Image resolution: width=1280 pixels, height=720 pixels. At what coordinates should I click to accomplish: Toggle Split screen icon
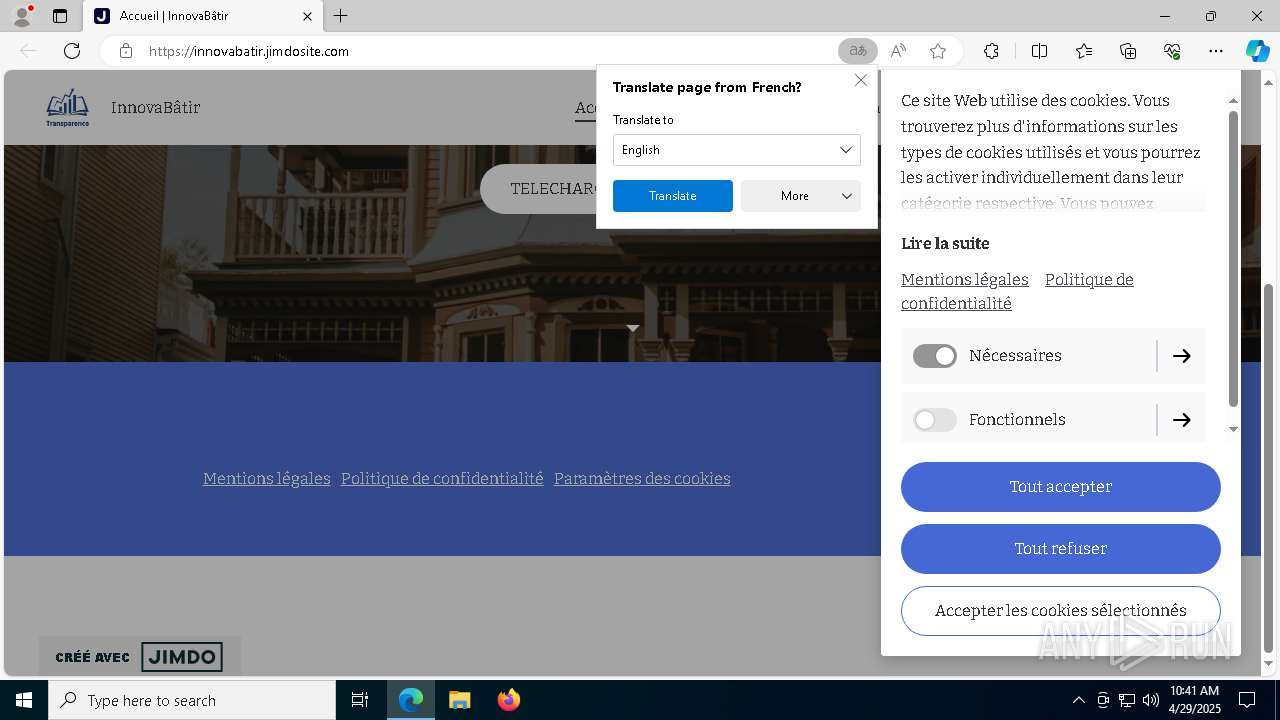[x=1039, y=51]
